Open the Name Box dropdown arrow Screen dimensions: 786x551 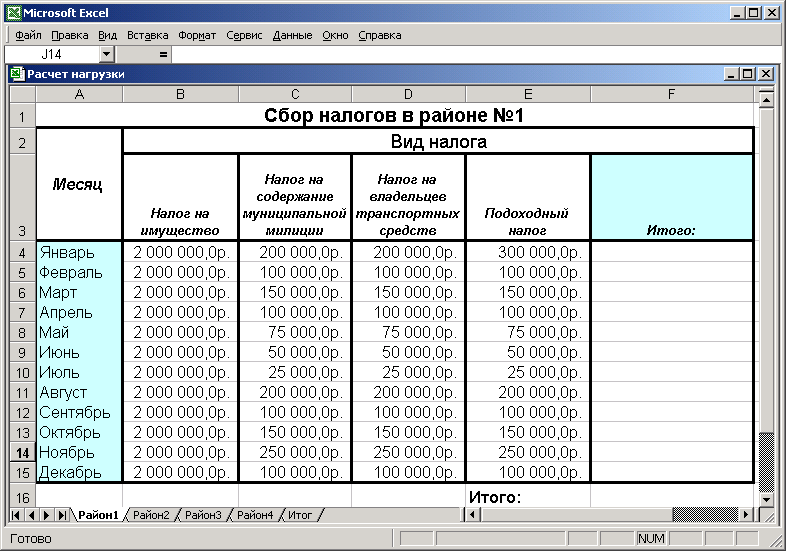pyautogui.click(x=107, y=54)
